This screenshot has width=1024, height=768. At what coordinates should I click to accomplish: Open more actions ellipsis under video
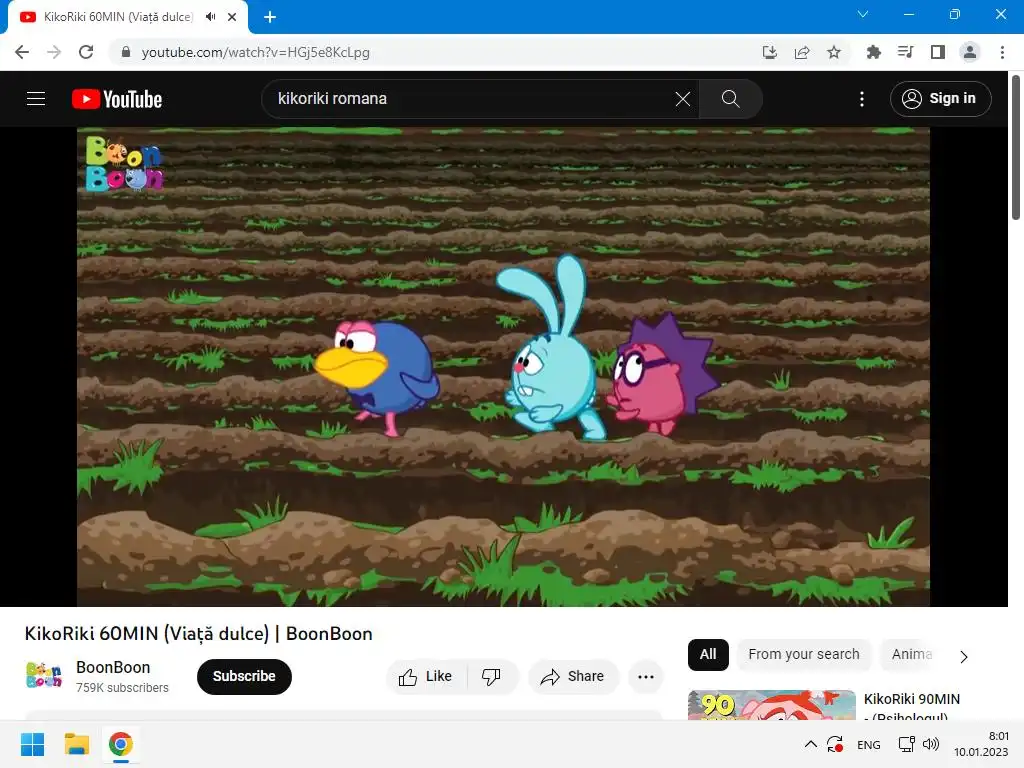pos(646,677)
